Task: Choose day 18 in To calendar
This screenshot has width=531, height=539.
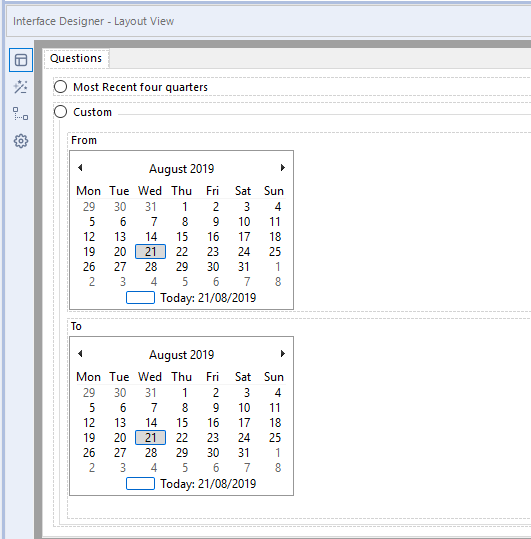Action: (275, 423)
